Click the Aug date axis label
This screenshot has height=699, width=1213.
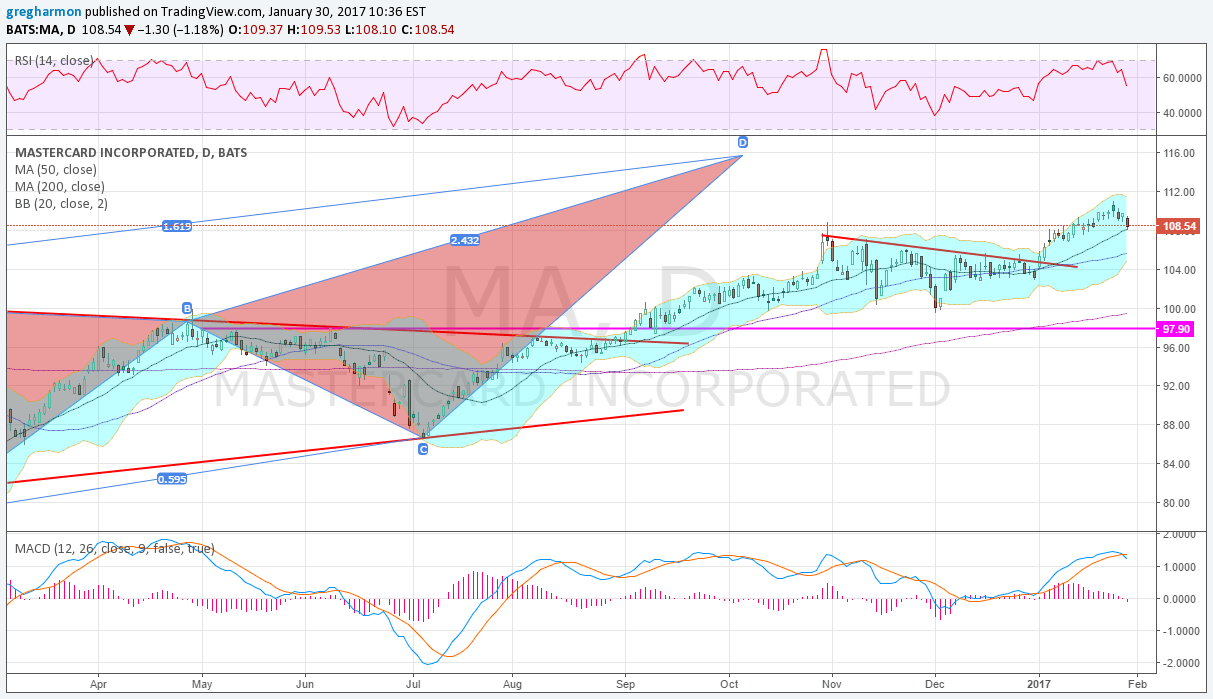click(x=512, y=685)
